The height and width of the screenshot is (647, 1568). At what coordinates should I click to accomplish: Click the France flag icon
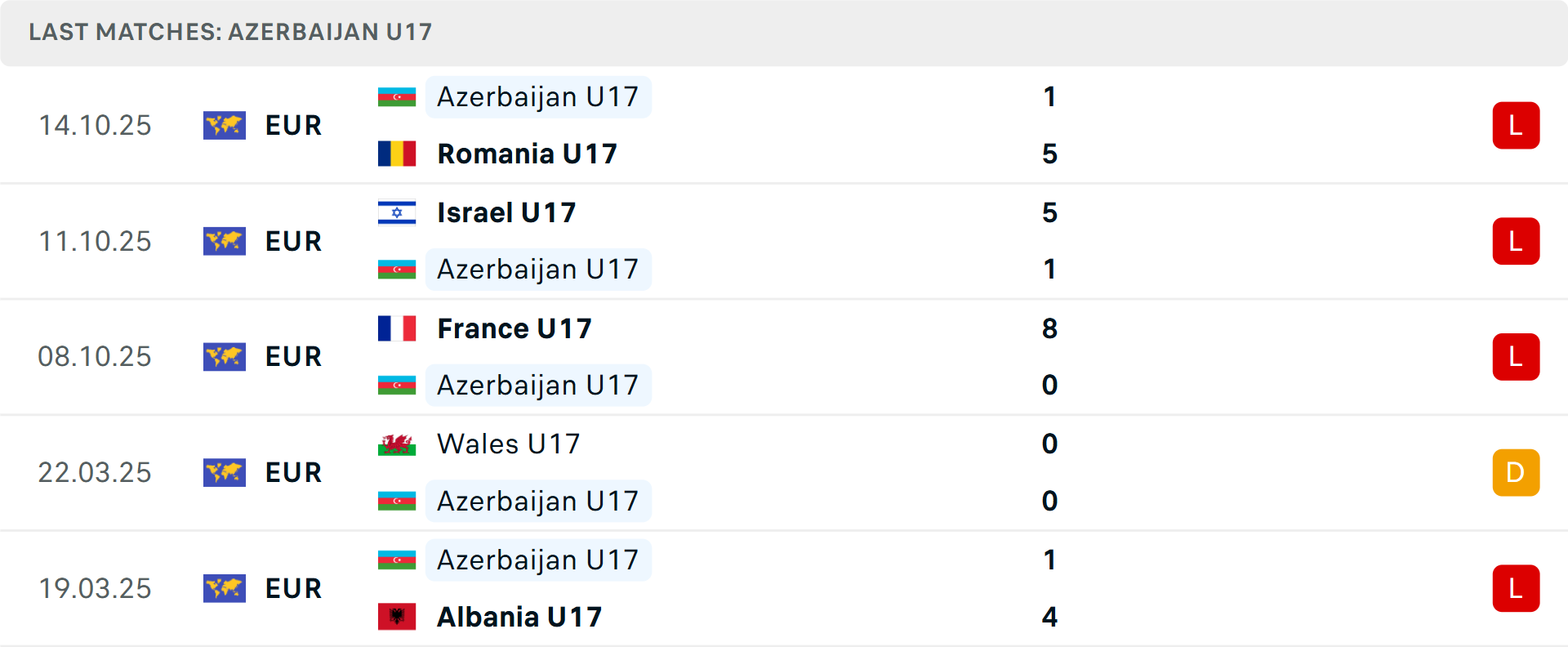click(x=397, y=328)
